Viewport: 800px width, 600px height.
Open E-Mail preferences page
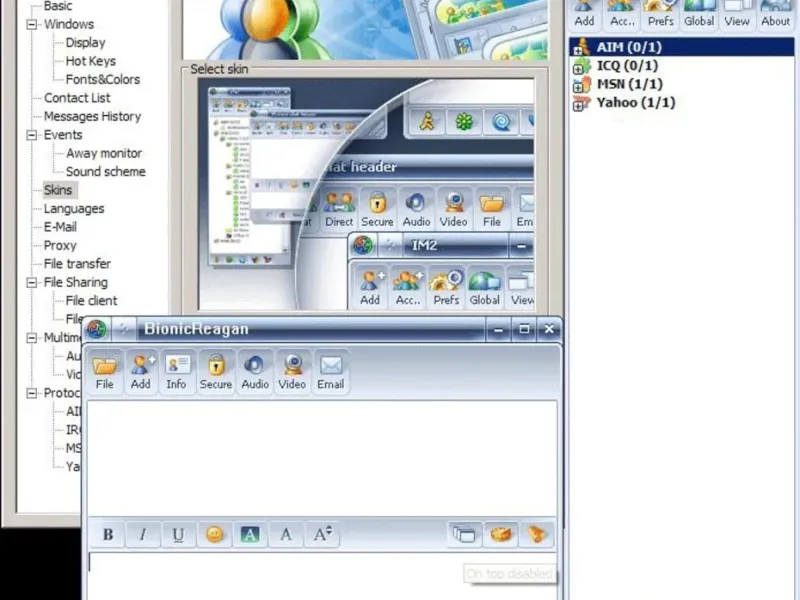[60, 227]
